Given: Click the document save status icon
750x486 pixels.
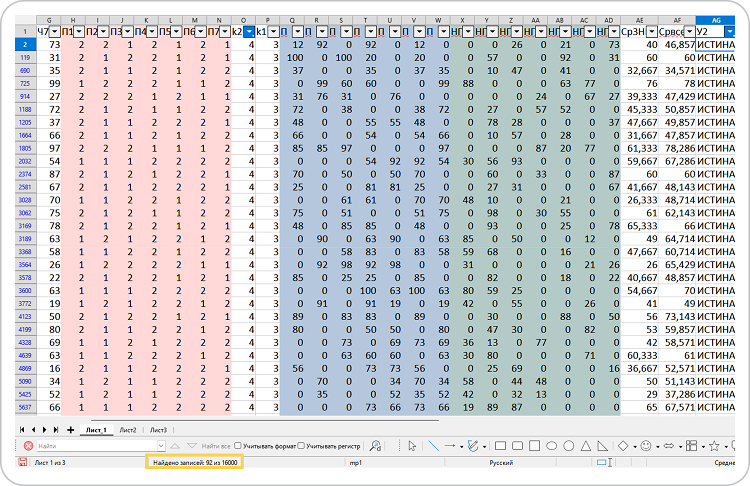Looking at the screenshot, I should pos(22,462).
